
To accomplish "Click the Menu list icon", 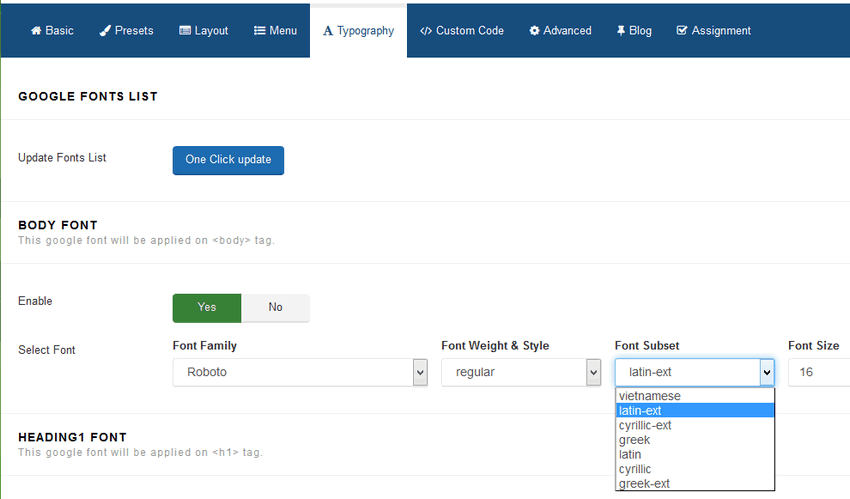I will coord(259,31).
